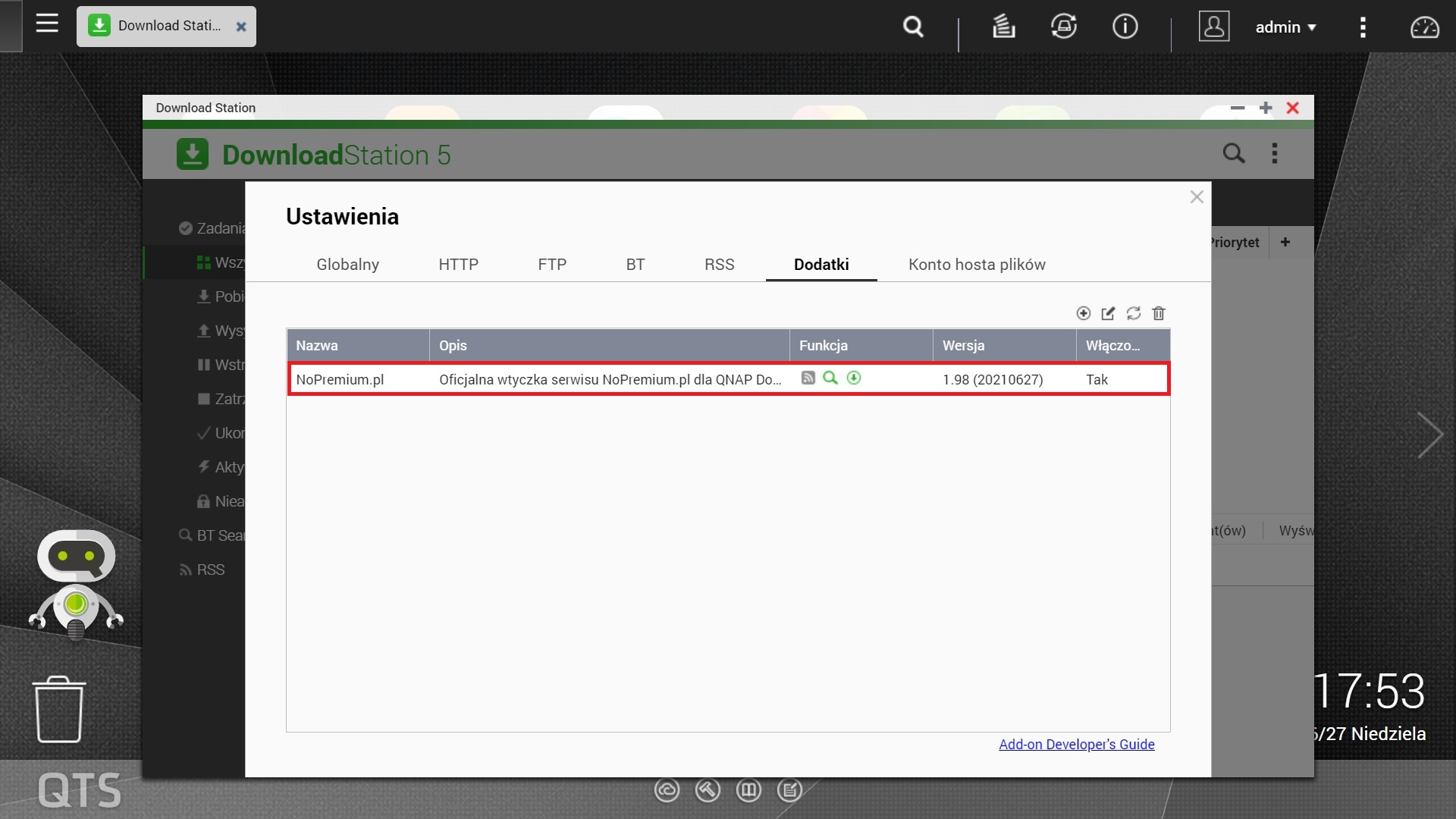Viewport: 1456px width, 819px height.
Task: Open the dashboard gauge icon
Action: click(1424, 27)
